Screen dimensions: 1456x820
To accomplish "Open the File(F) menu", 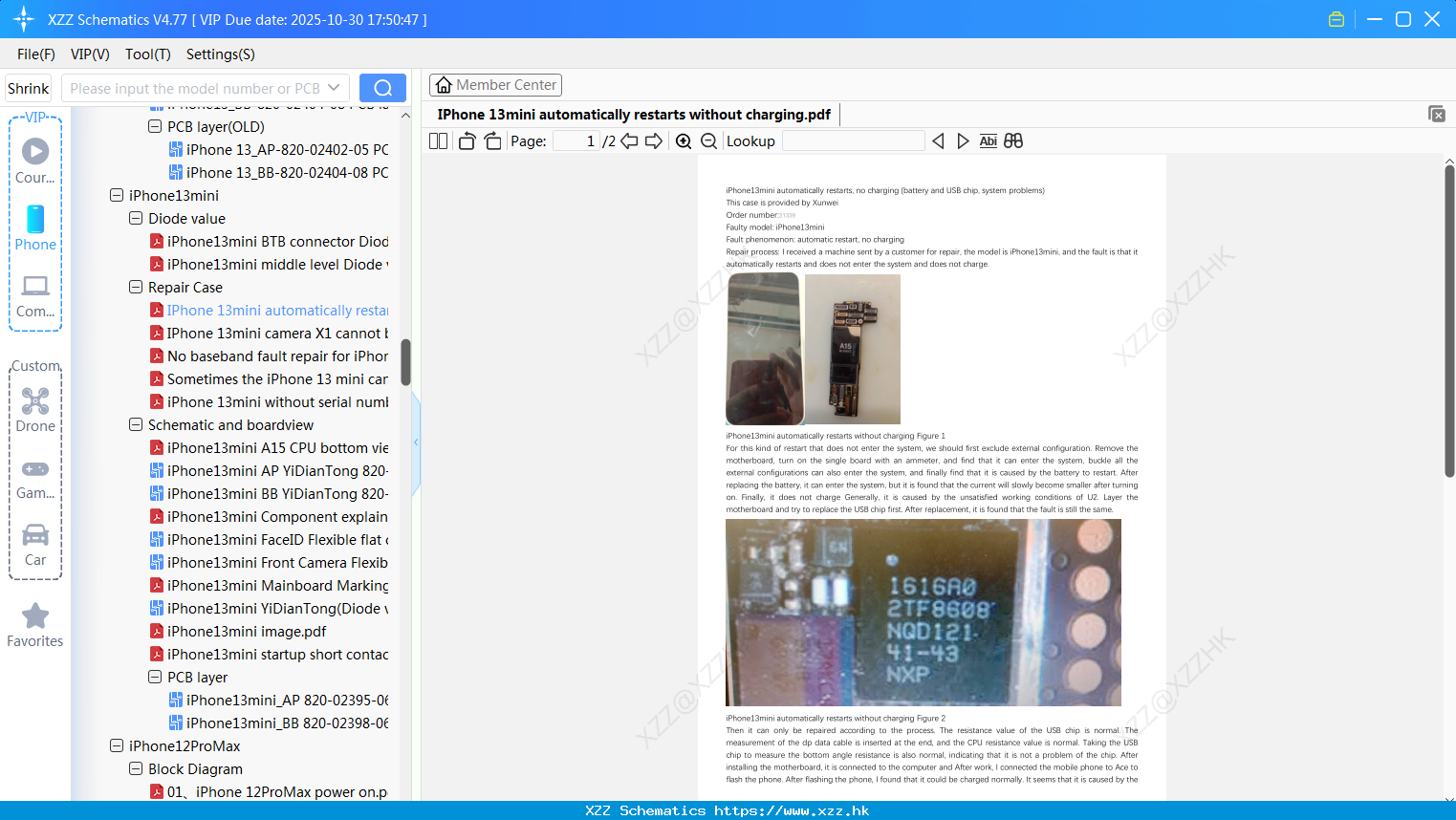I will pyautogui.click(x=36, y=54).
